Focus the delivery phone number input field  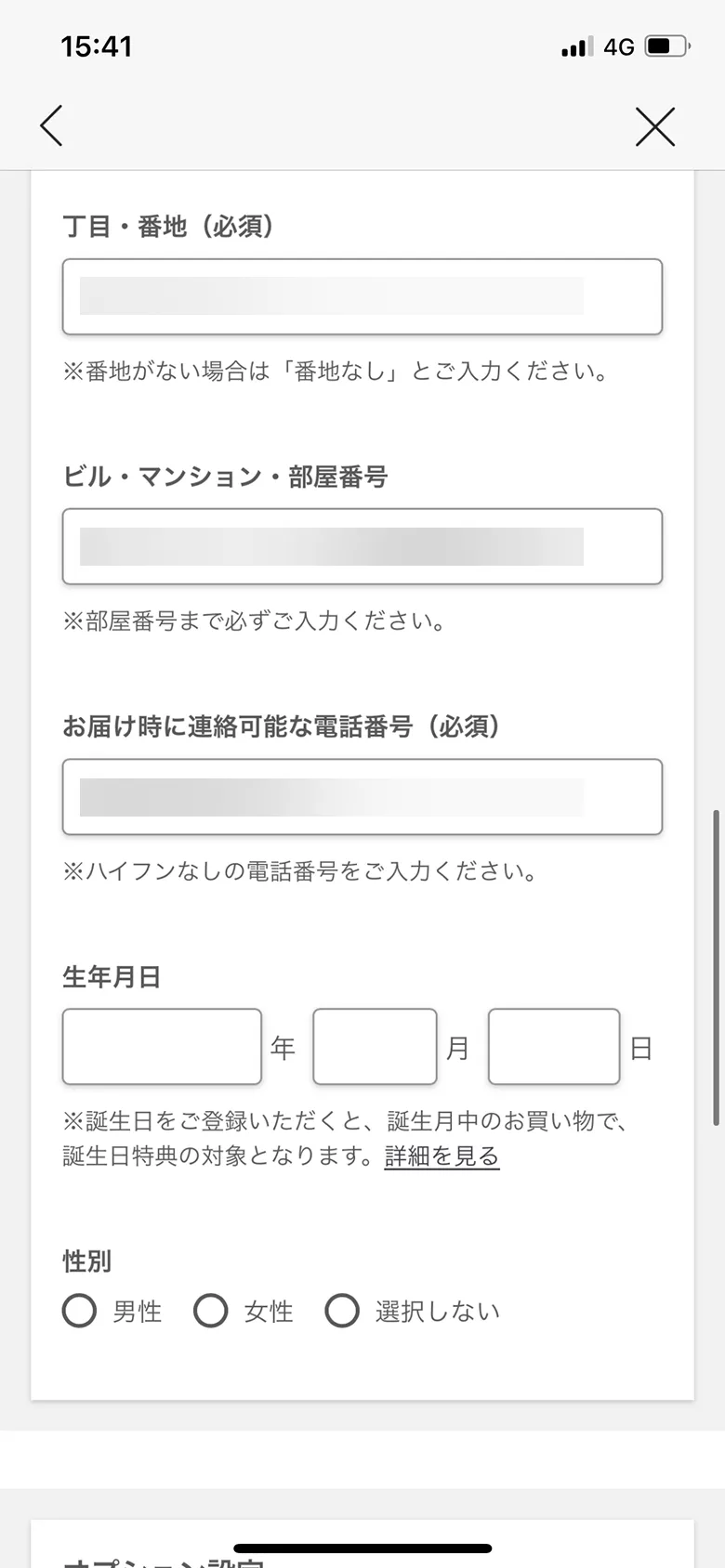pyautogui.click(x=362, y=797)
